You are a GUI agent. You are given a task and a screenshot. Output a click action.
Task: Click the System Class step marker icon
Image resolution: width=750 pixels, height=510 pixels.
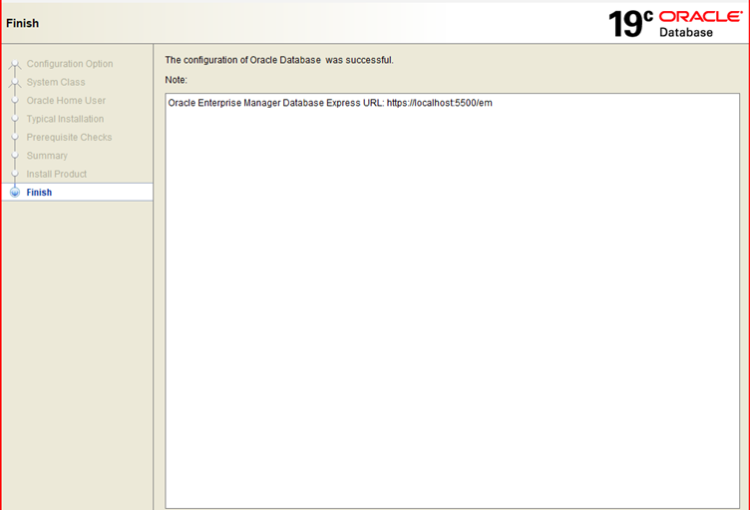14,83
